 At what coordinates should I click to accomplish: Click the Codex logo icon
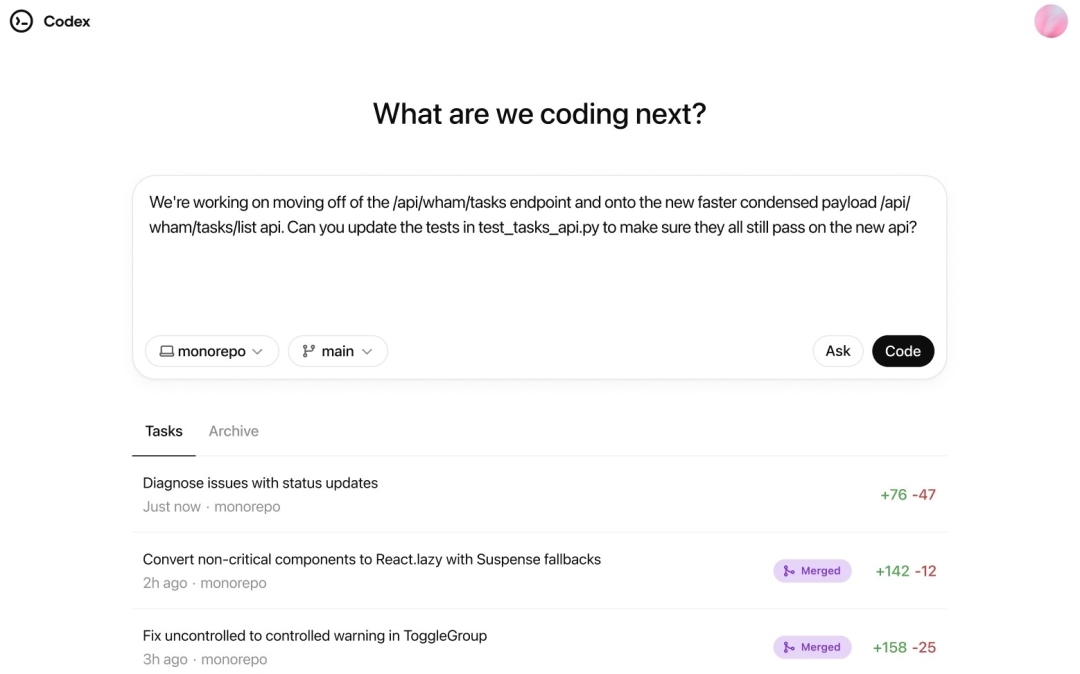coord(21,21)
